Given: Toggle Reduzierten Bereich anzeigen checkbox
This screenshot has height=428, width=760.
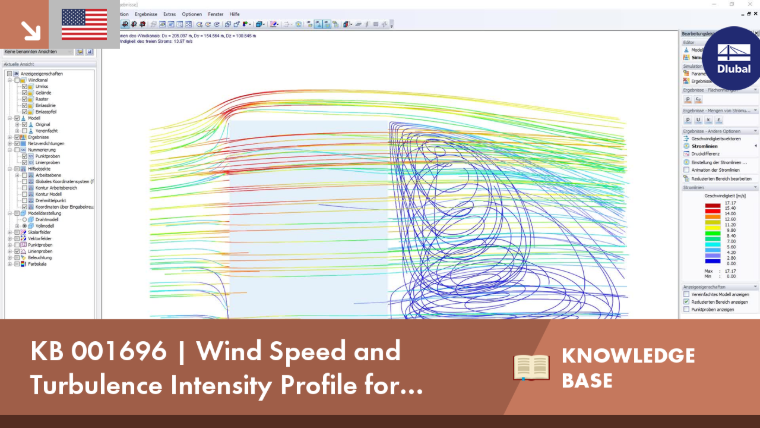Looking at the screenshot, I should (686, 301).
